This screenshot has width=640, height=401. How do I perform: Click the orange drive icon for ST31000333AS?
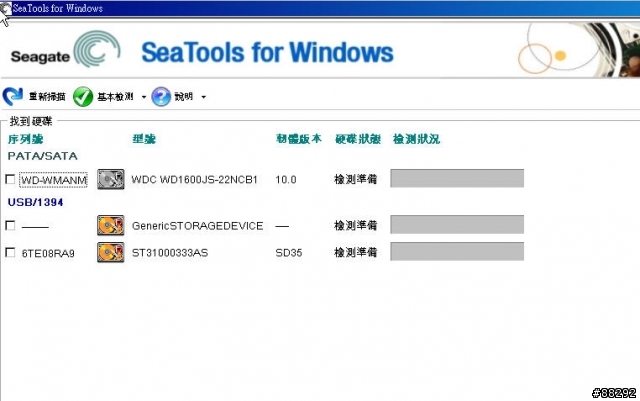tap(111, 252)
